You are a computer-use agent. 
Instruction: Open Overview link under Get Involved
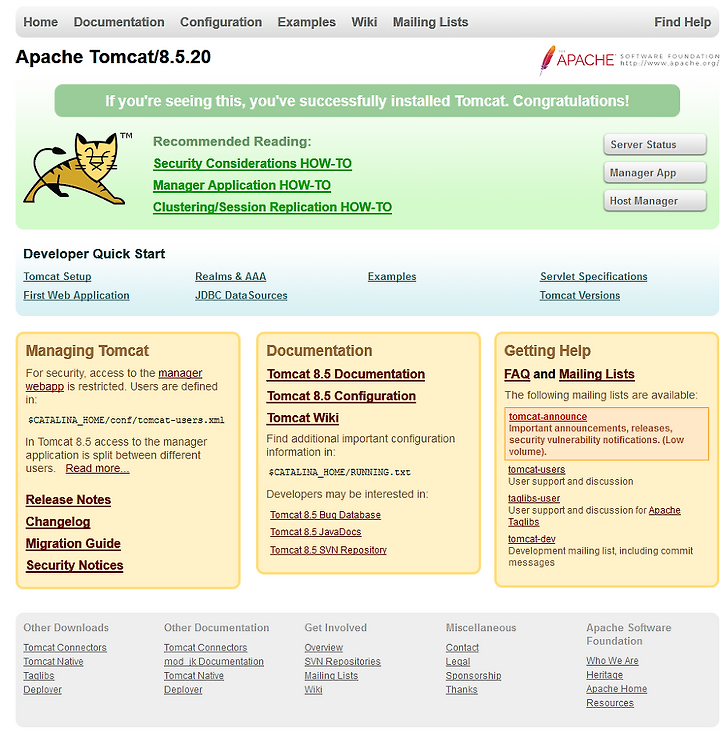(324, 648)
